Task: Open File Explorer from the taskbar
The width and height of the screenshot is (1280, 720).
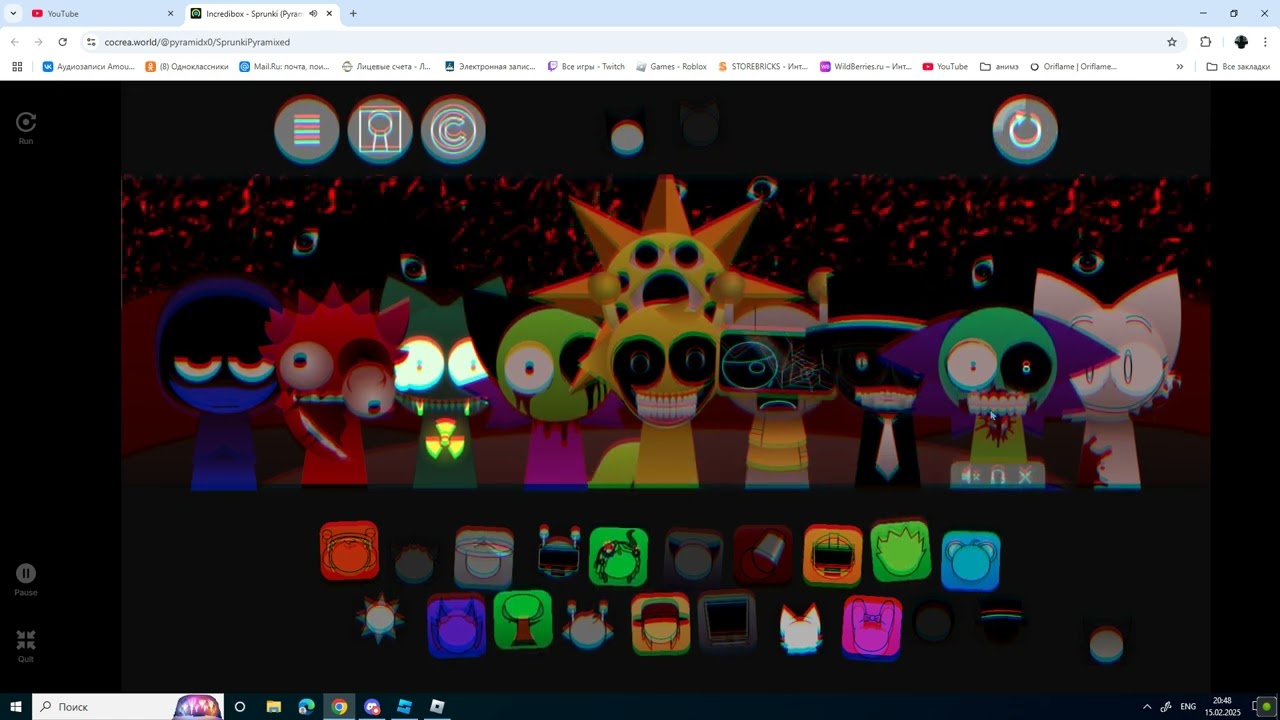Action: click(273, 707)
